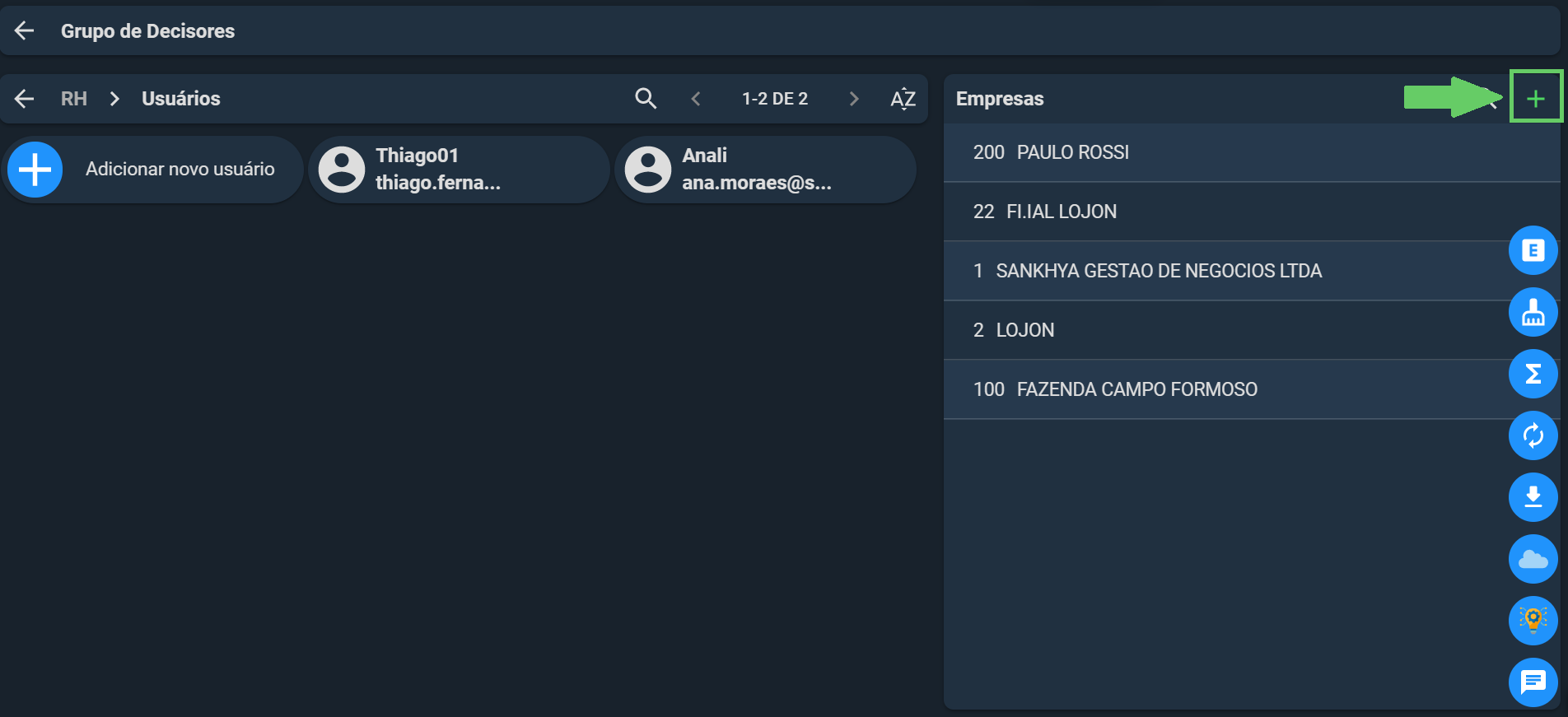Click the cleaning brush floating button
Image resolution: width=1568 pixels, height=717 pixels.
(x=1533, y=312)
